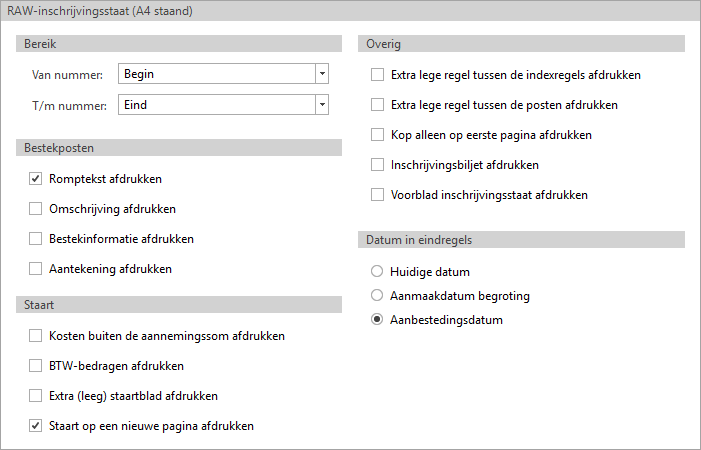Enable Inschrijvingsbiljet afdrukken checkbox

pyautogui.click(x=377, y=165)
